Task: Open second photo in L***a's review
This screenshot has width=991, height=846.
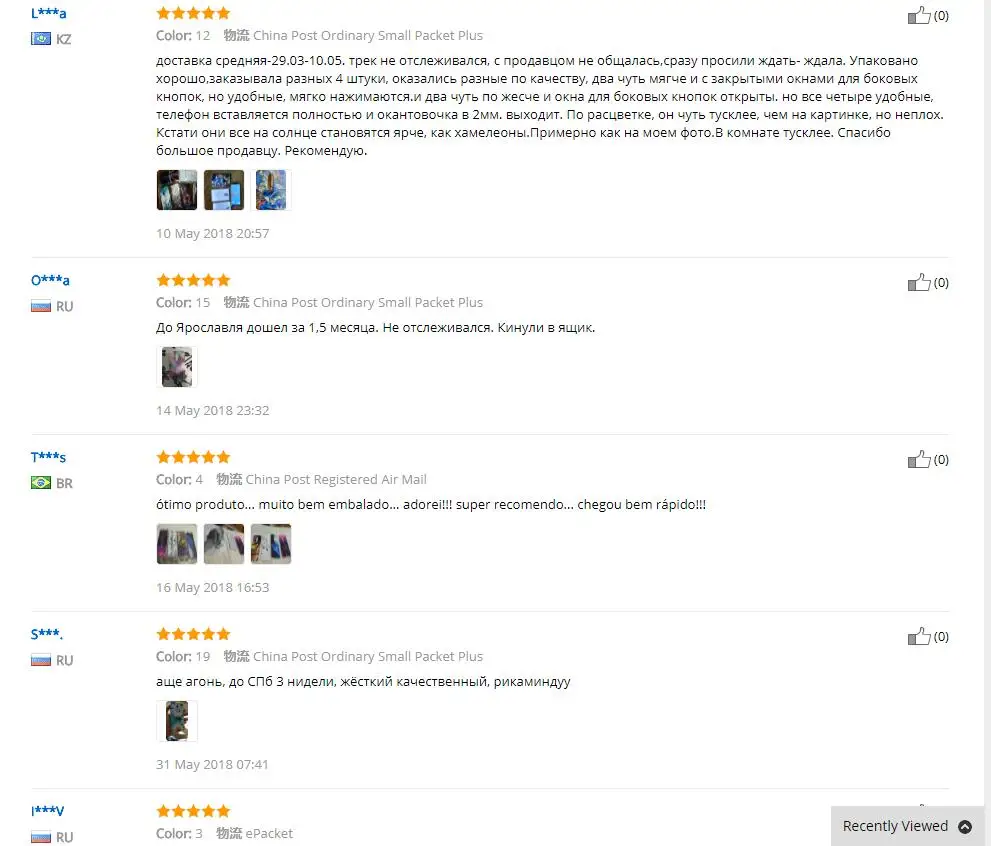Action: [x=224, y=190]
